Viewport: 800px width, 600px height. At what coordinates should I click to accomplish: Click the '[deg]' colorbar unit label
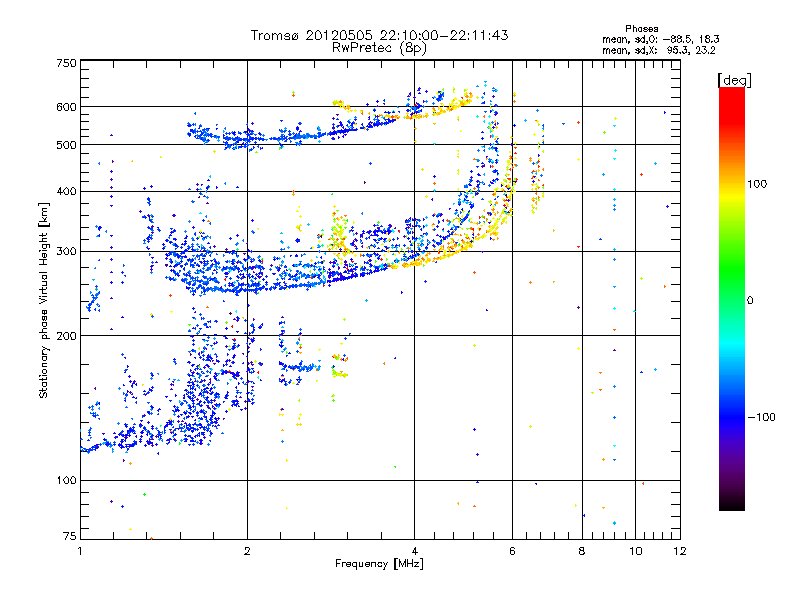pos(734,80)
